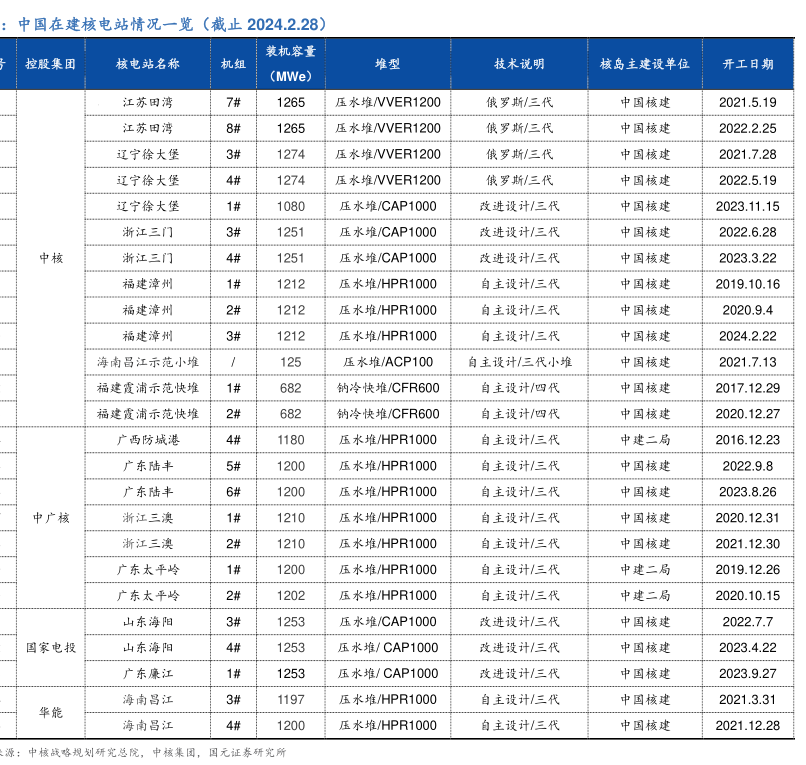806x765 pixels.
Task: Select the start date 2023.4.22
Action: (748, 647)
